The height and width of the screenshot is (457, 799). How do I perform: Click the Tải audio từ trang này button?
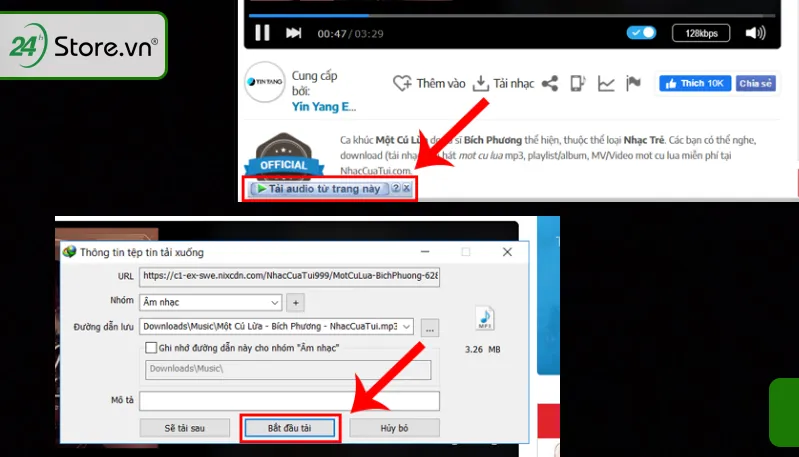(x=316, y=188)
